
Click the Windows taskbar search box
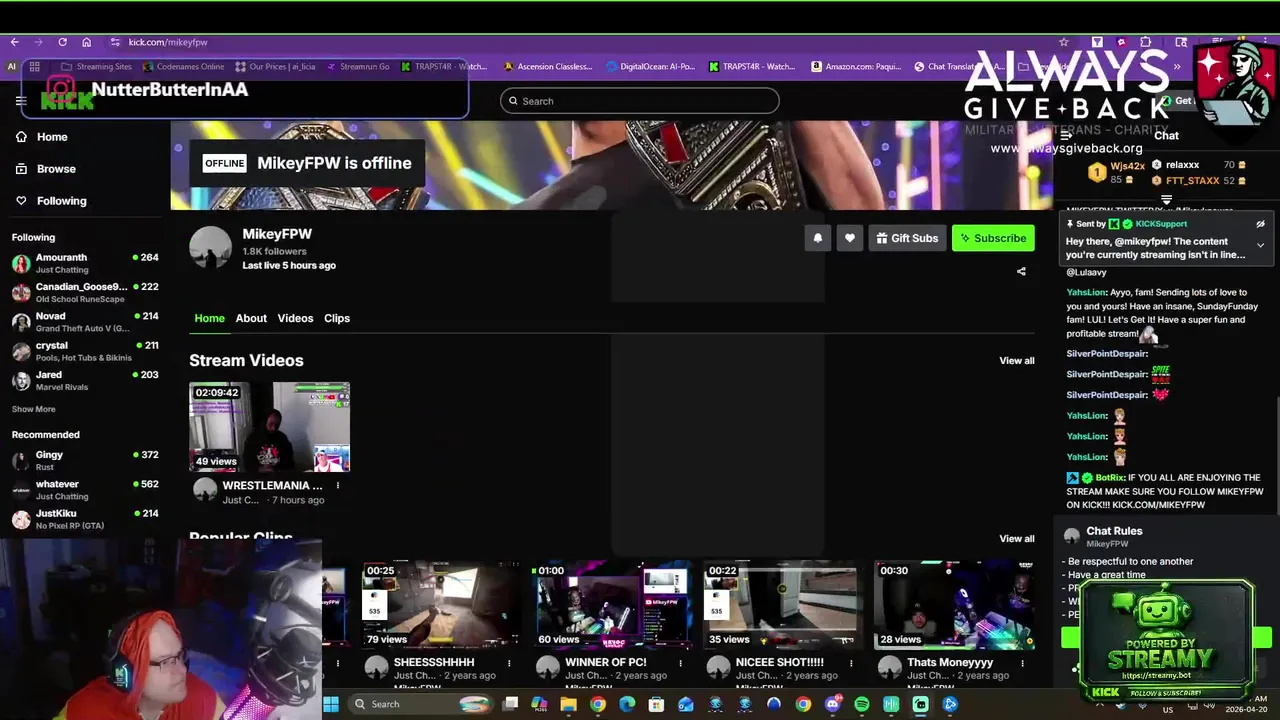click(420, 704)
